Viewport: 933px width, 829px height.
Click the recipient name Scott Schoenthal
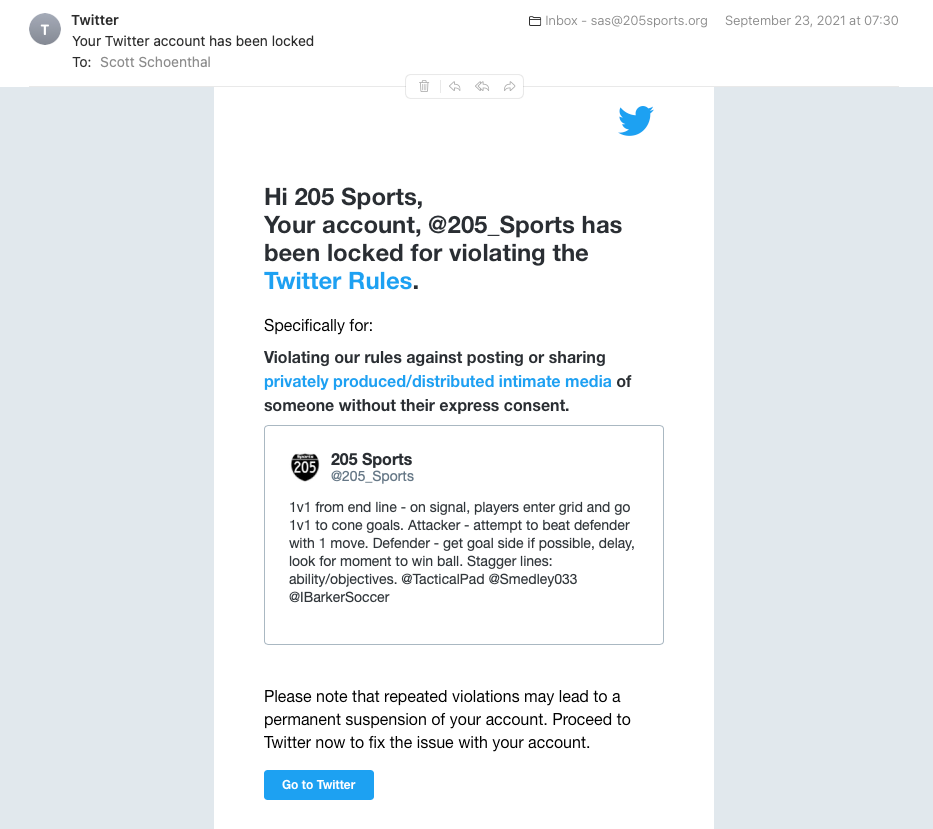tap(155, 62)
